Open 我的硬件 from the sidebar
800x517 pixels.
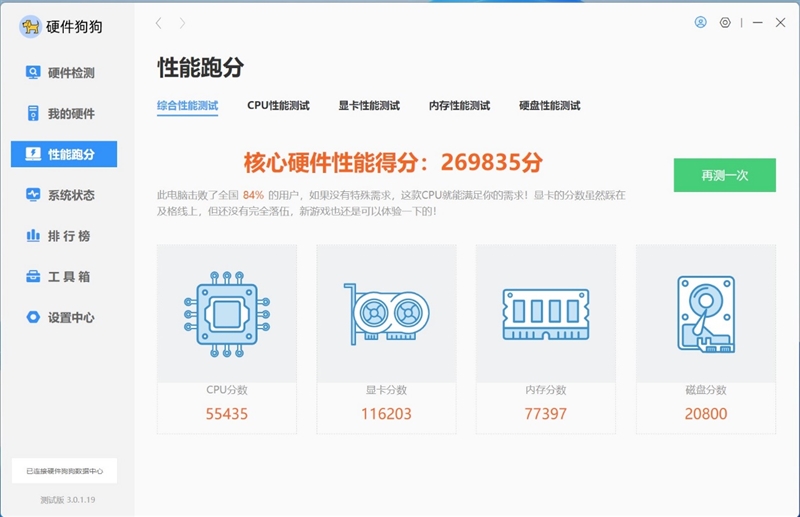click(64, 113)
